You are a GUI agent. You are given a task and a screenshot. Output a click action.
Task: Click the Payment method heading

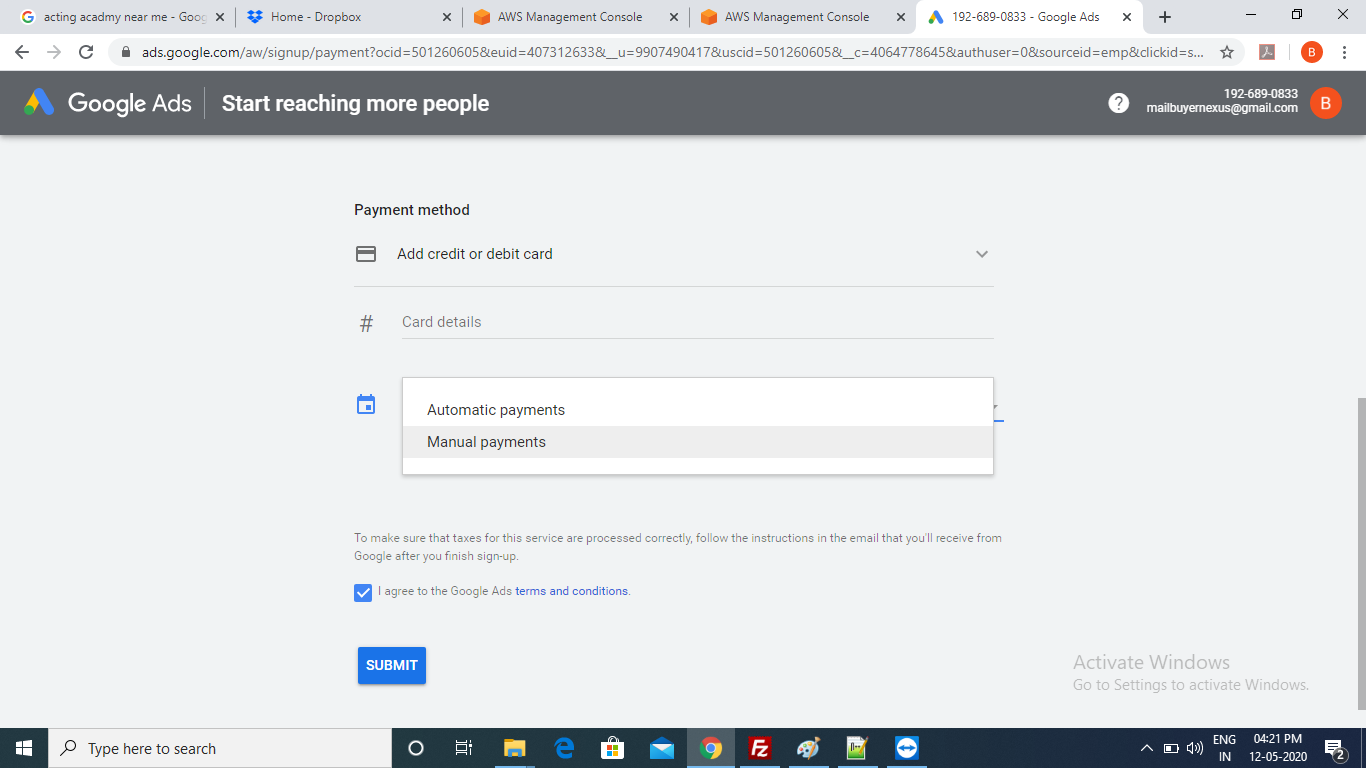(x=412, y=210)
